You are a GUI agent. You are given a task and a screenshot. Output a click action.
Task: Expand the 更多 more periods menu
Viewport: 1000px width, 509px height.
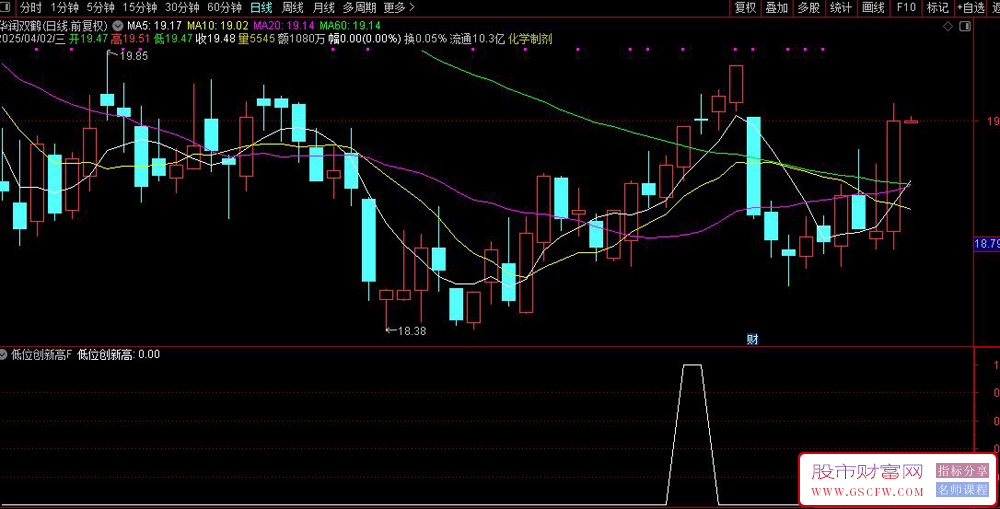399,8
